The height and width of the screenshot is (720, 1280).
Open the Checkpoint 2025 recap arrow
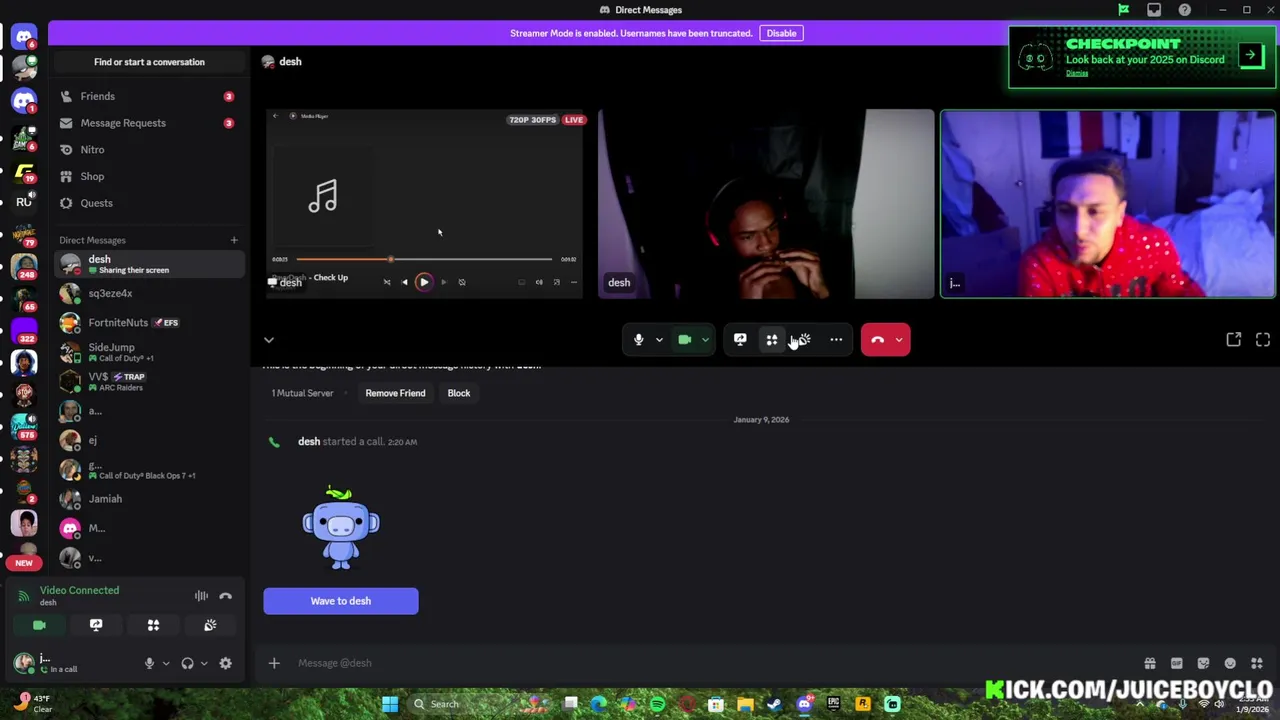point(1251,55)
